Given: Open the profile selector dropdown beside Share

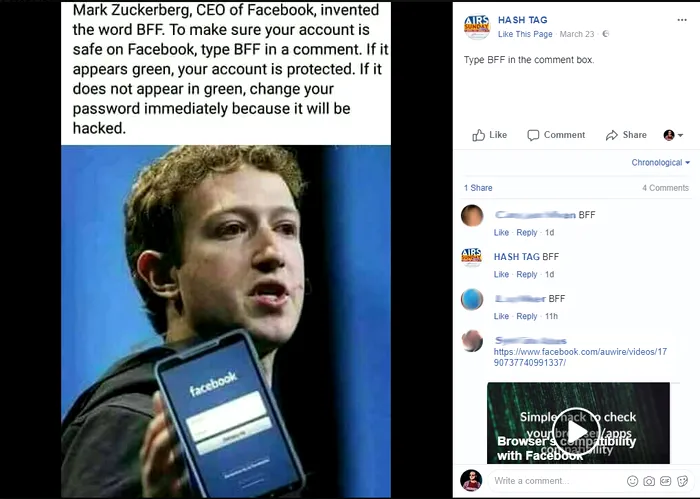Looking at the screenshot, I should [x=673, y=135].
